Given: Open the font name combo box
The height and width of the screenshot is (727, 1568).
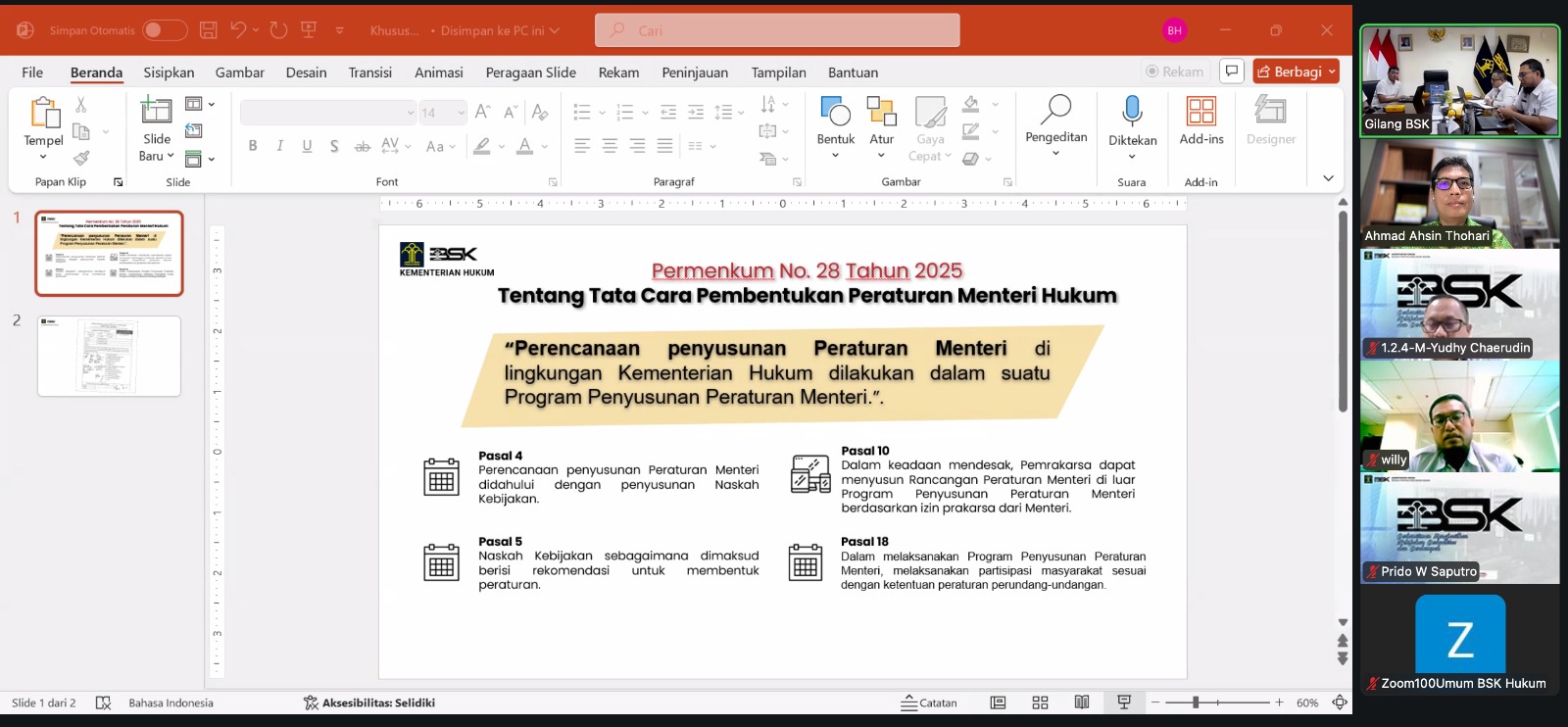Looking at the screenshot, I should pyautogui.click(x=327, y=113).
